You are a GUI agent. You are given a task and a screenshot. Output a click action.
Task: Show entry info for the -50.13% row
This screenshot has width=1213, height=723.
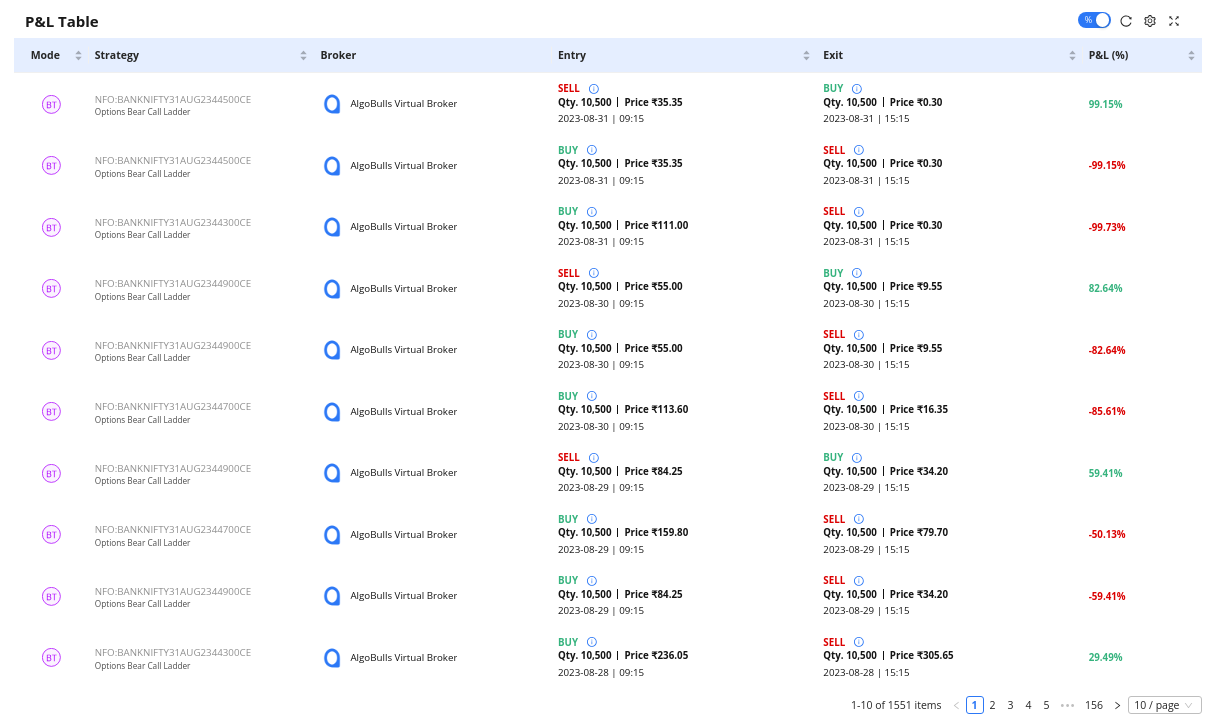tap(592, 519)
